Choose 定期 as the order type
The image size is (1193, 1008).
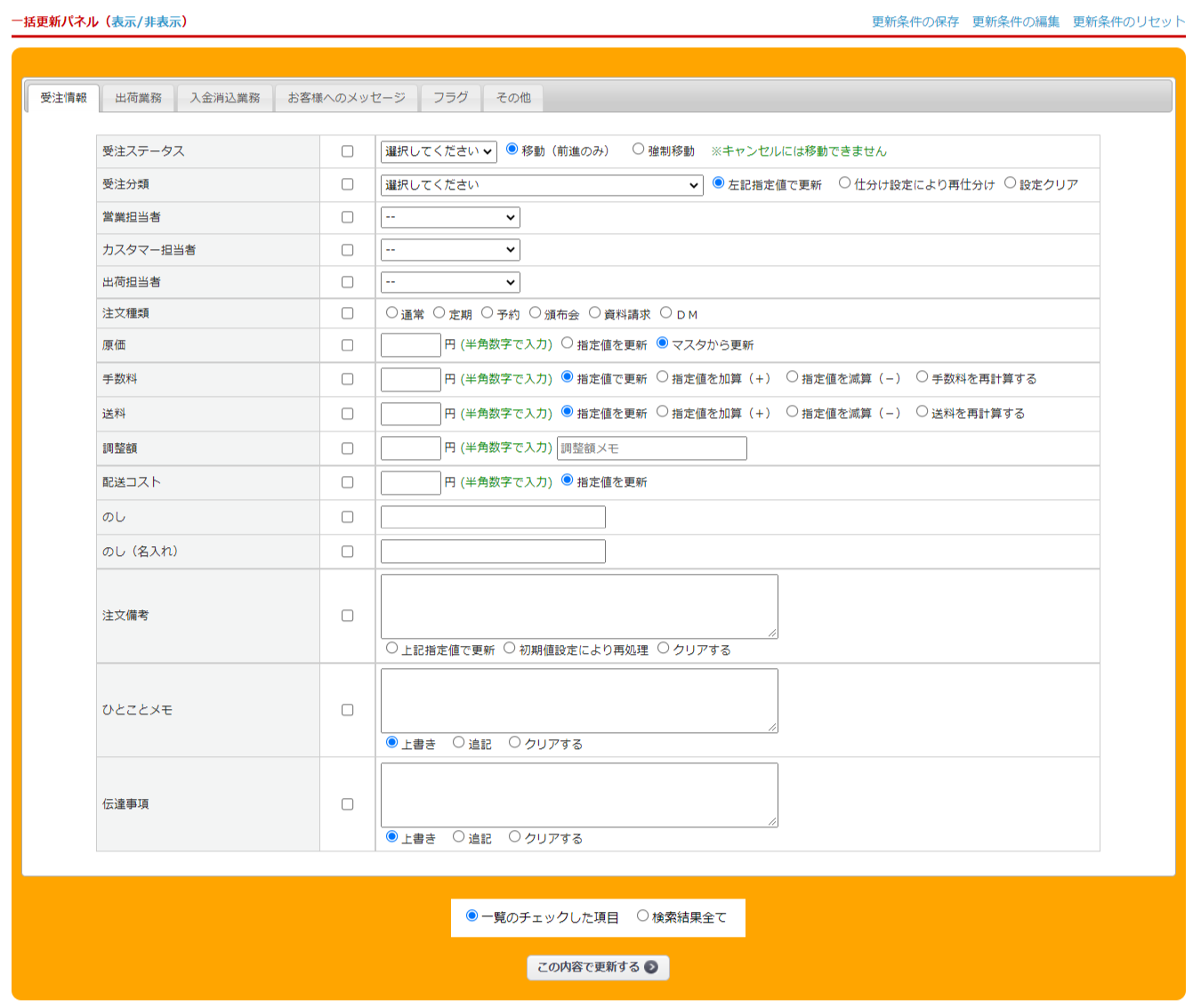click(439, 313)
